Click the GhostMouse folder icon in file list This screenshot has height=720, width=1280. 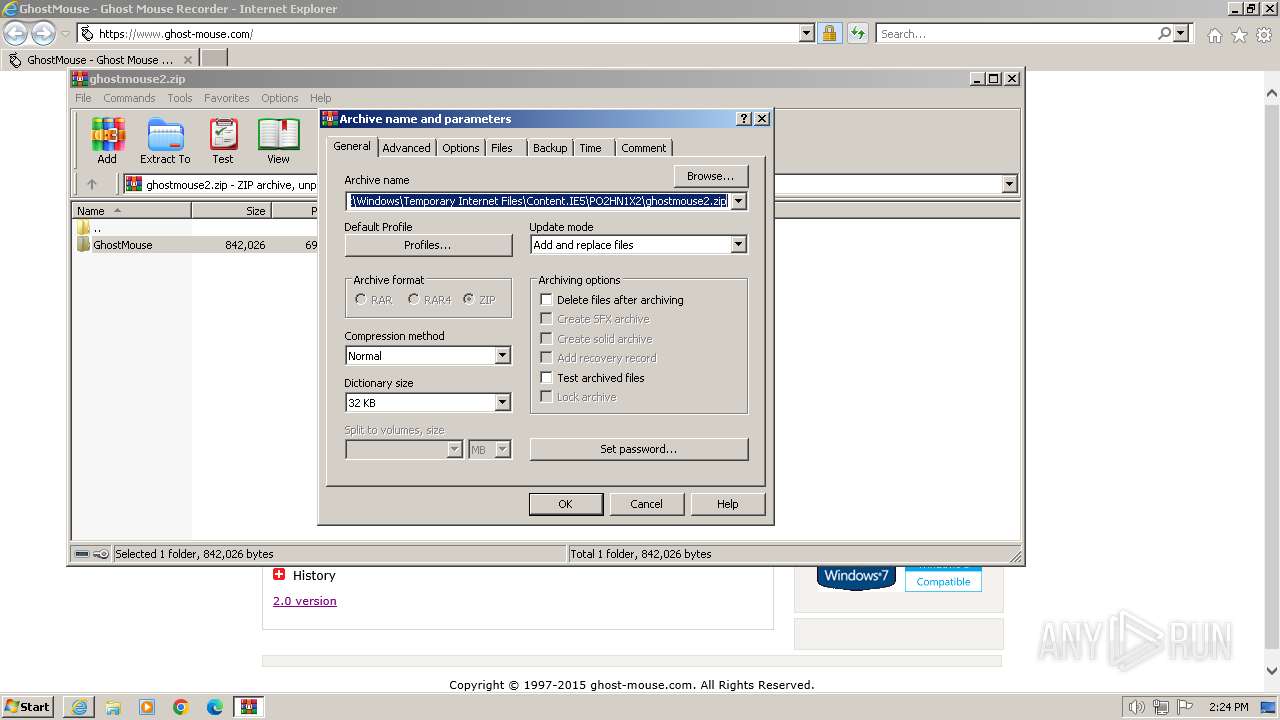pos(84,245)
